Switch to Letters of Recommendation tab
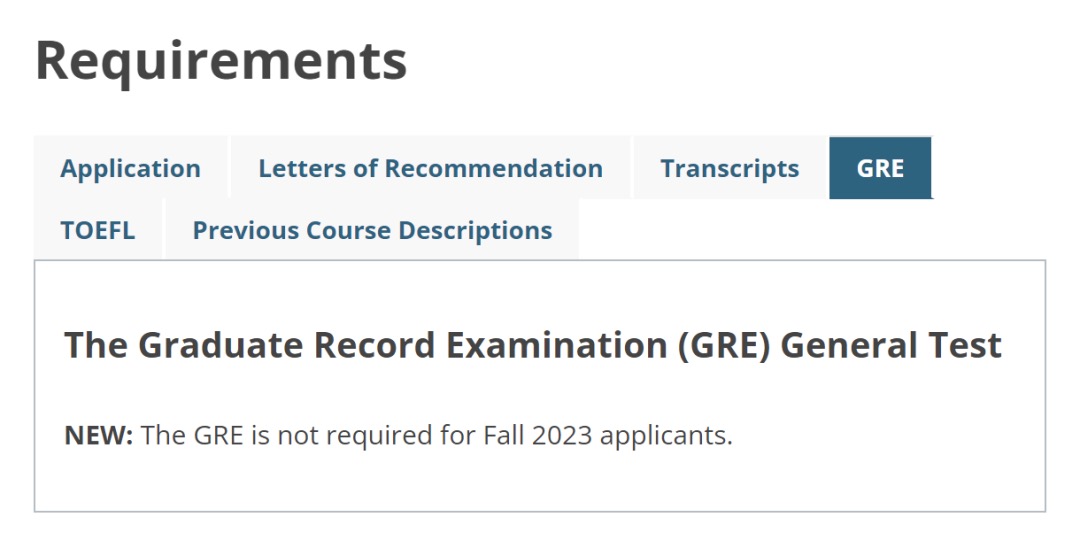The height and width of the screenshot is (548, 1080). coord(430,168)
